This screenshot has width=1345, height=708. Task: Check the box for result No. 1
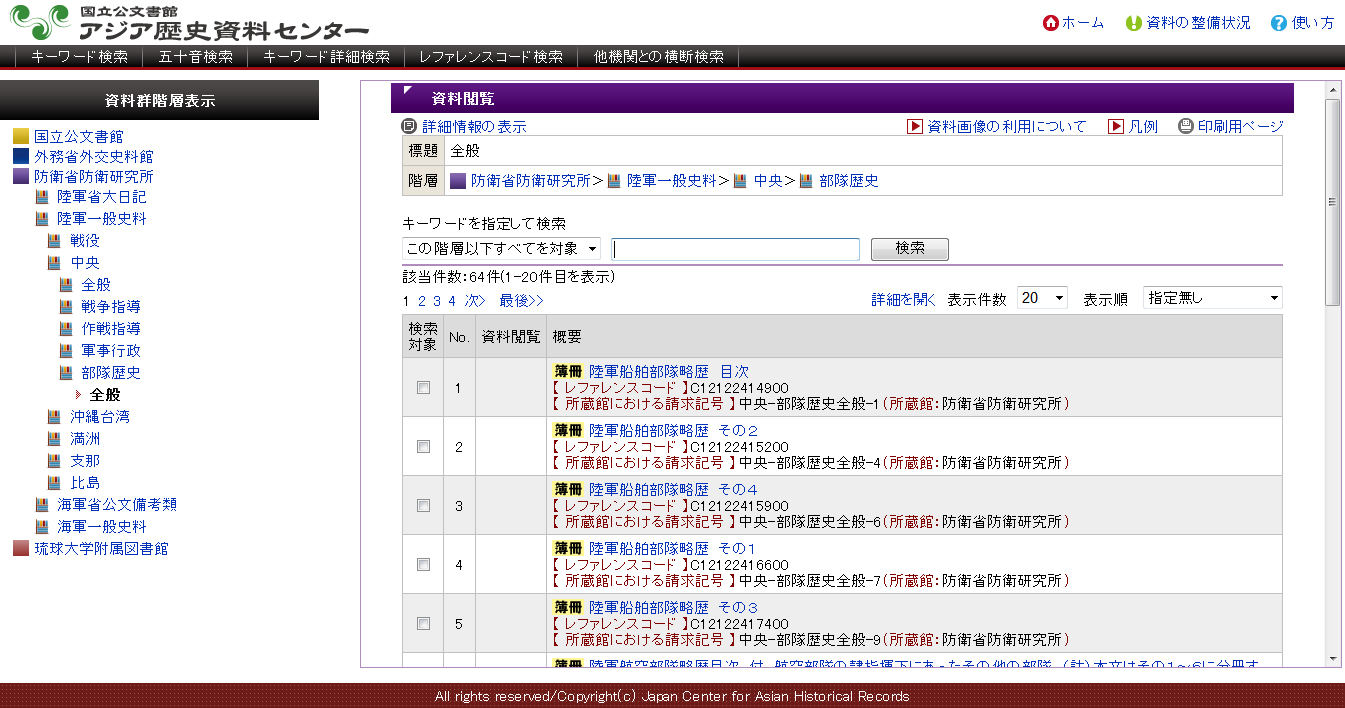(423, 387)
